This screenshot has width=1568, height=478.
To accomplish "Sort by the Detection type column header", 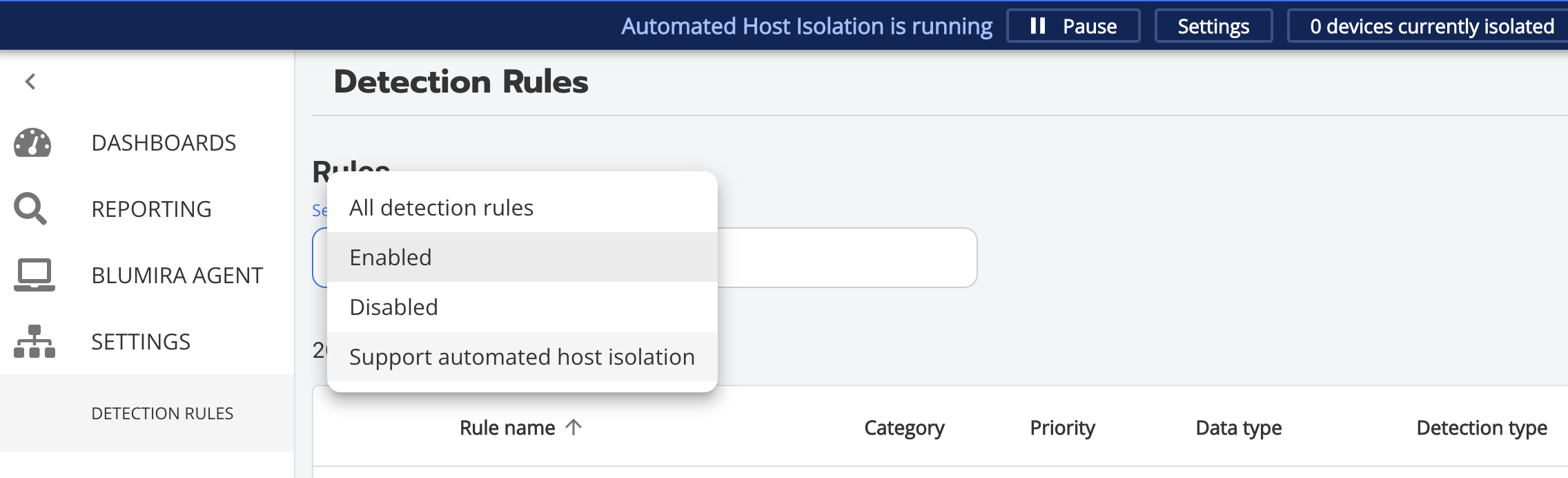I will tap(1481, 428).
